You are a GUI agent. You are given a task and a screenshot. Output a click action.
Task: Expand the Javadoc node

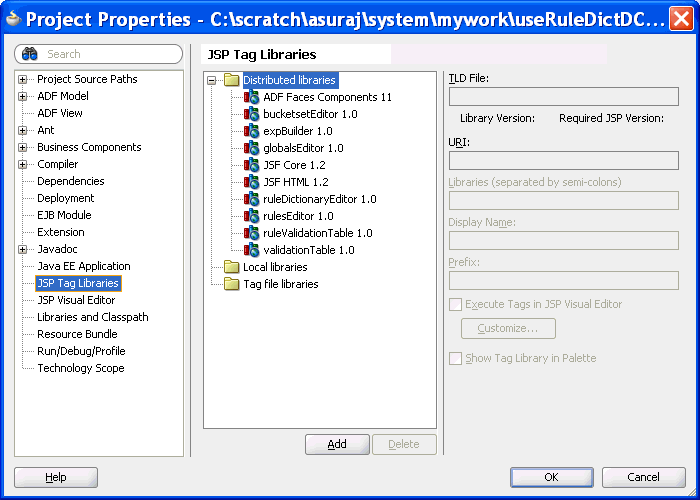point(22,250)
